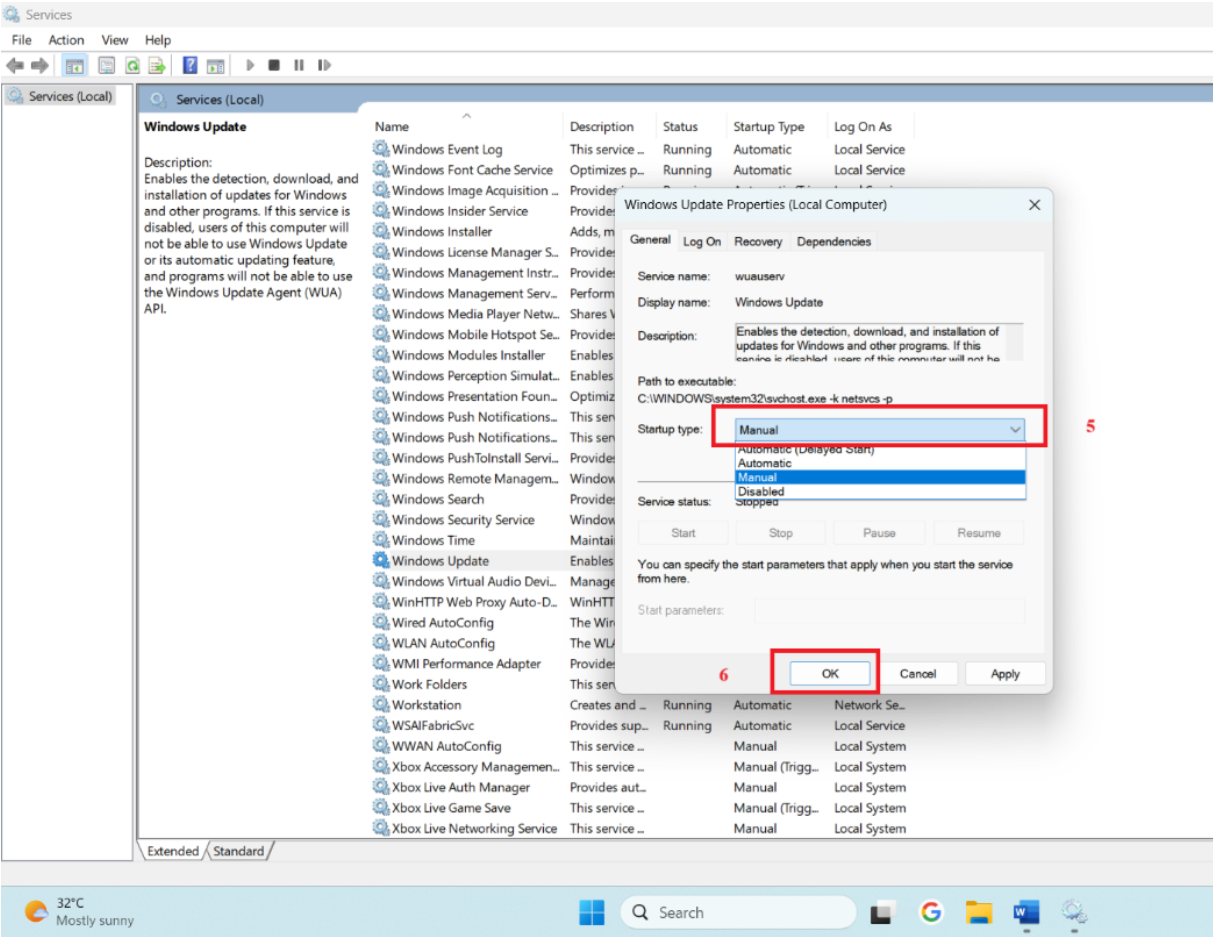This screenshot has height=937, width=1213.
Task: Switch to the Standard view tab
Action: [x=239, y=851]
